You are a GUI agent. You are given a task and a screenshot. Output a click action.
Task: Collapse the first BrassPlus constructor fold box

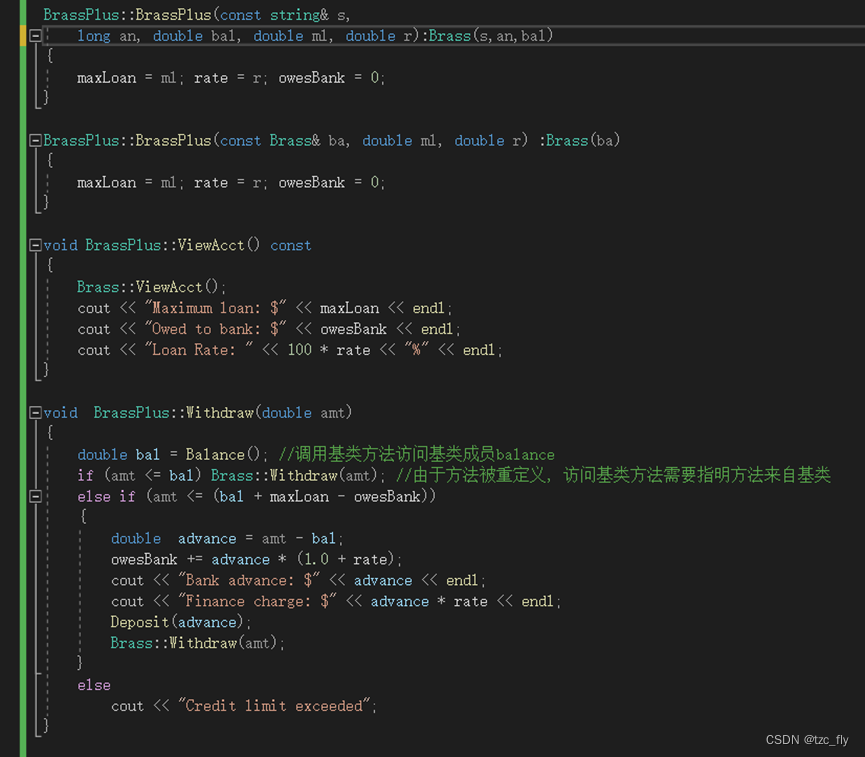tap(35, 36)
